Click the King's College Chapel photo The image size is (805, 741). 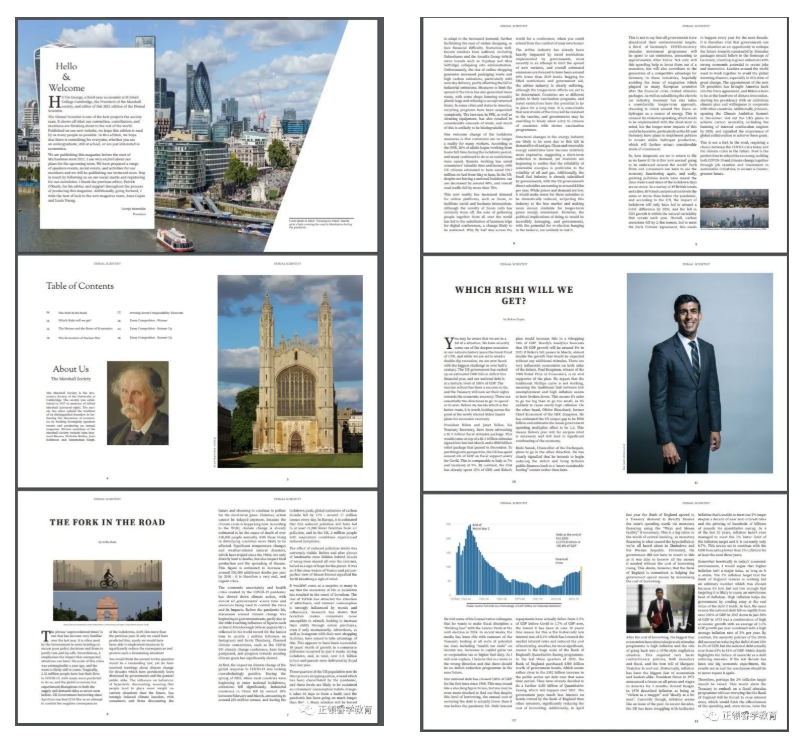tap(290, 371)
